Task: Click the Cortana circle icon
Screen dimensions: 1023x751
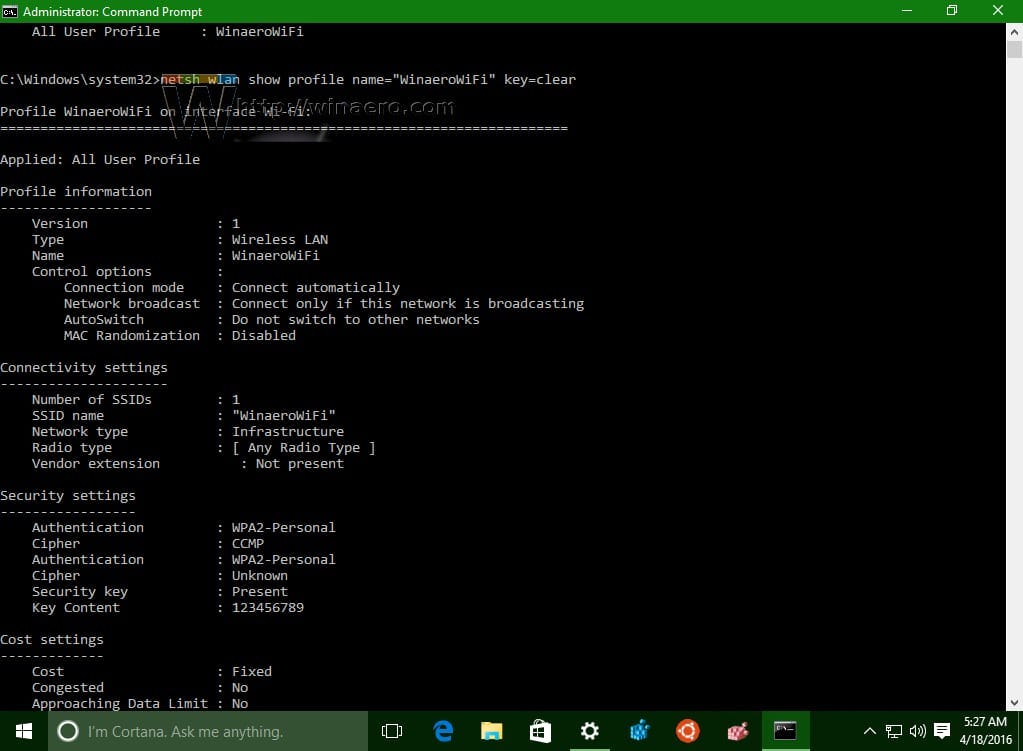Action: (68, 731)
